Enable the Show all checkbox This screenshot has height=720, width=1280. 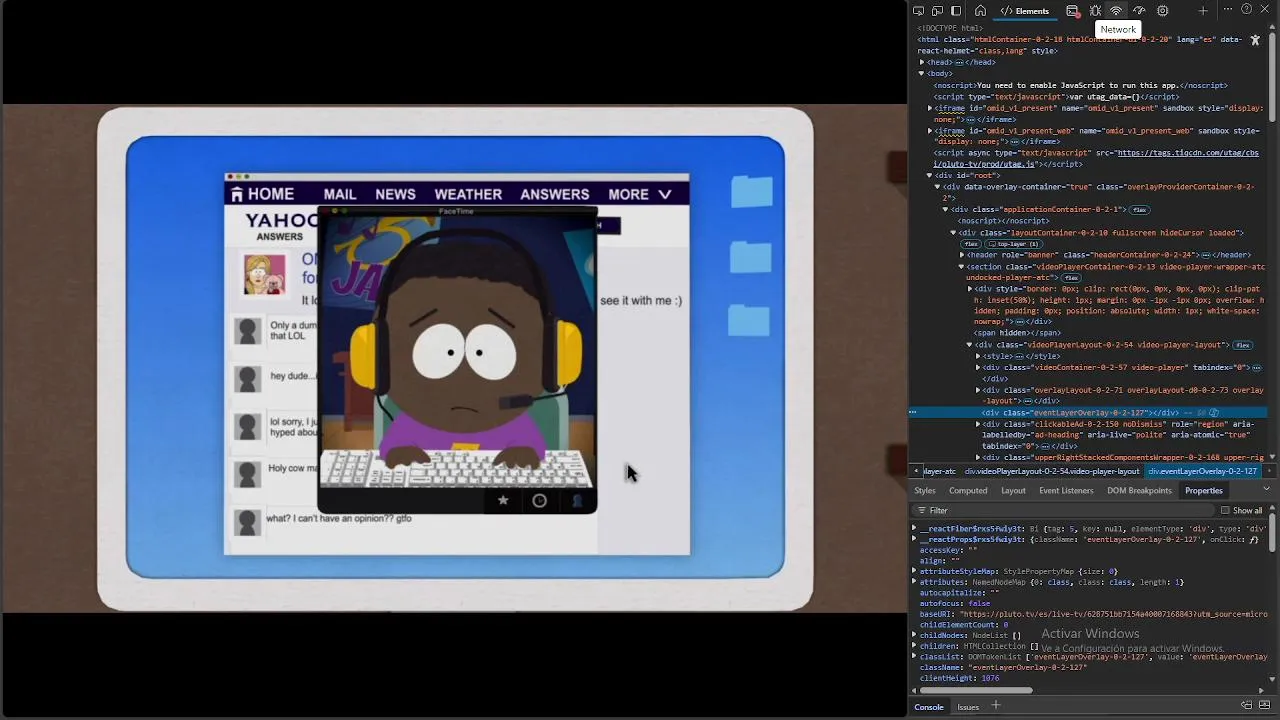click(1225, 510)
